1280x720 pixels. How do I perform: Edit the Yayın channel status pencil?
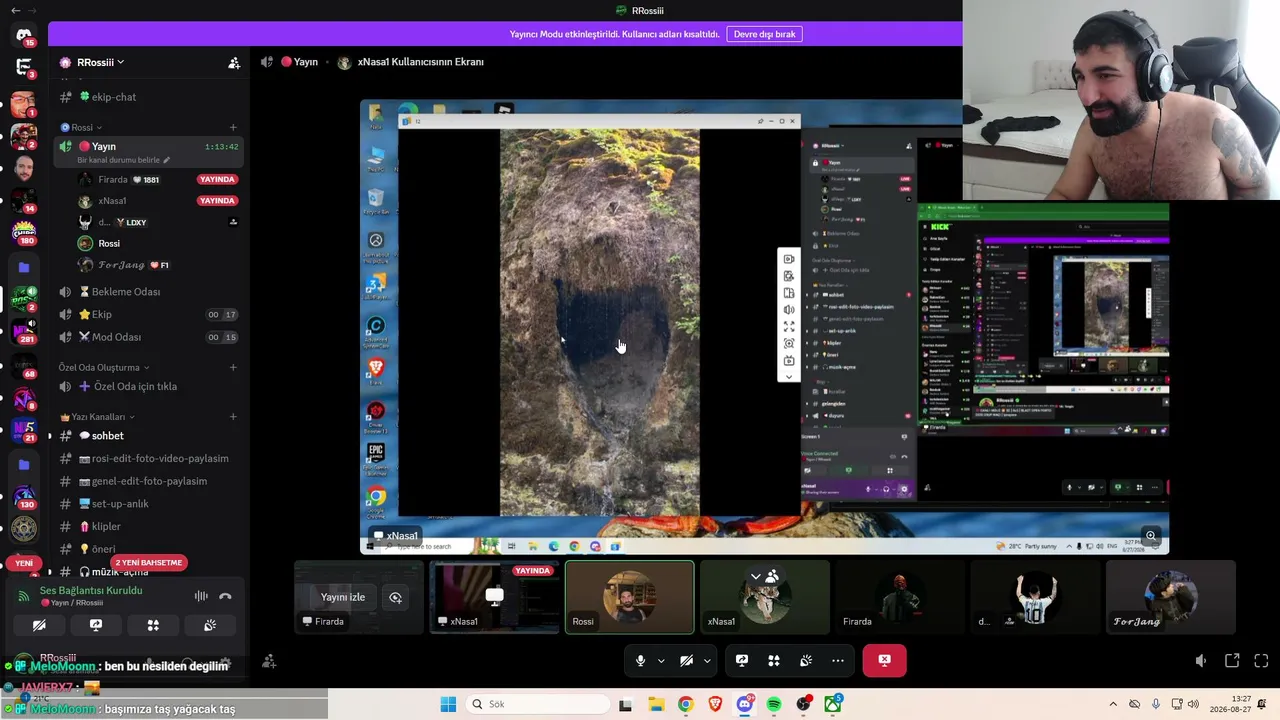tap(167, 160)
